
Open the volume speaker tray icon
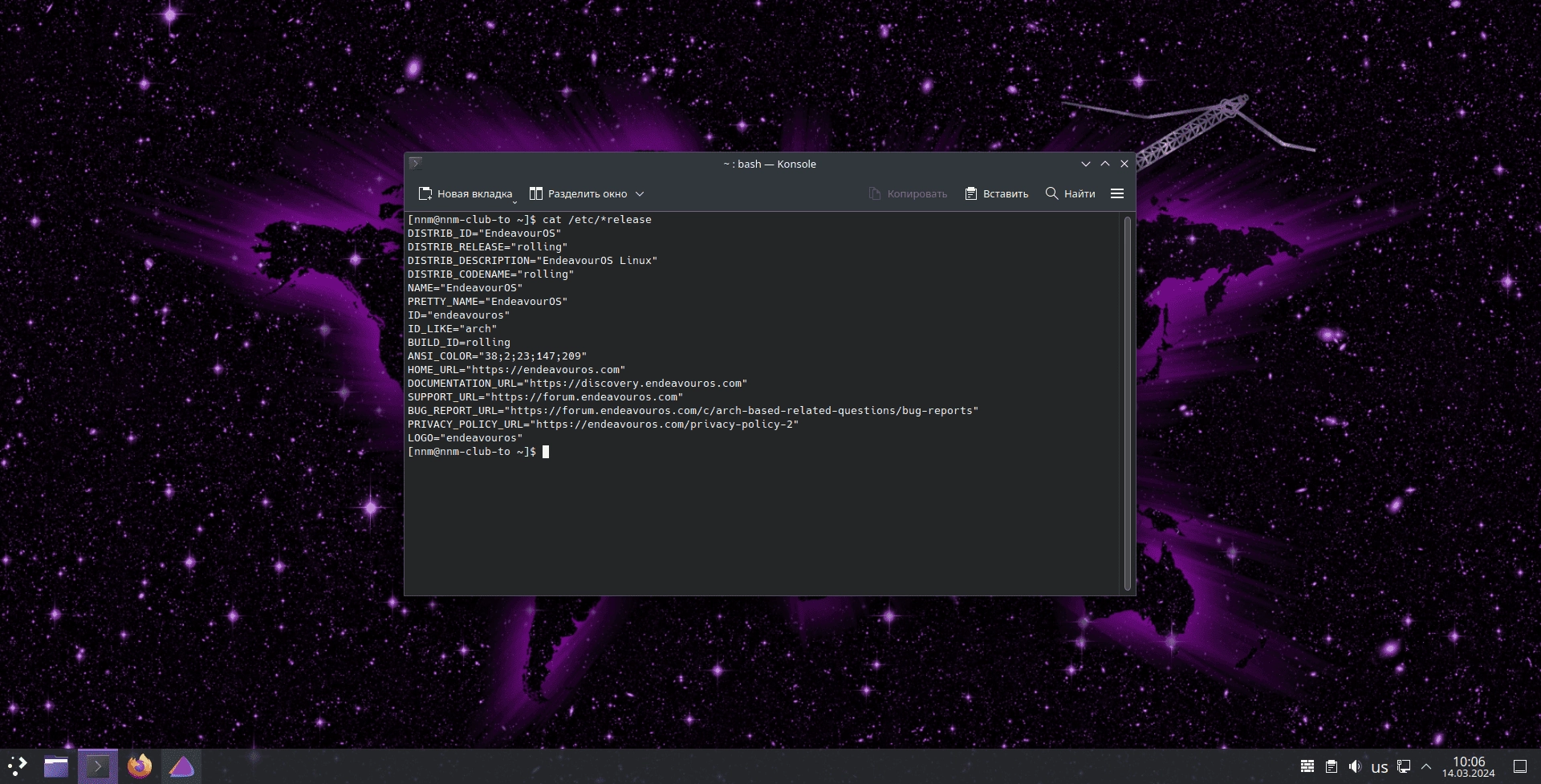tap(1355, 766)
